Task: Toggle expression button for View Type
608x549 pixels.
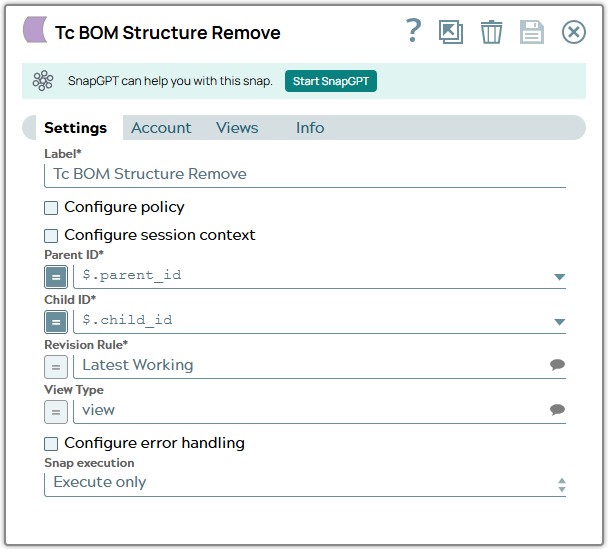Action: click(x=56, y=412)
